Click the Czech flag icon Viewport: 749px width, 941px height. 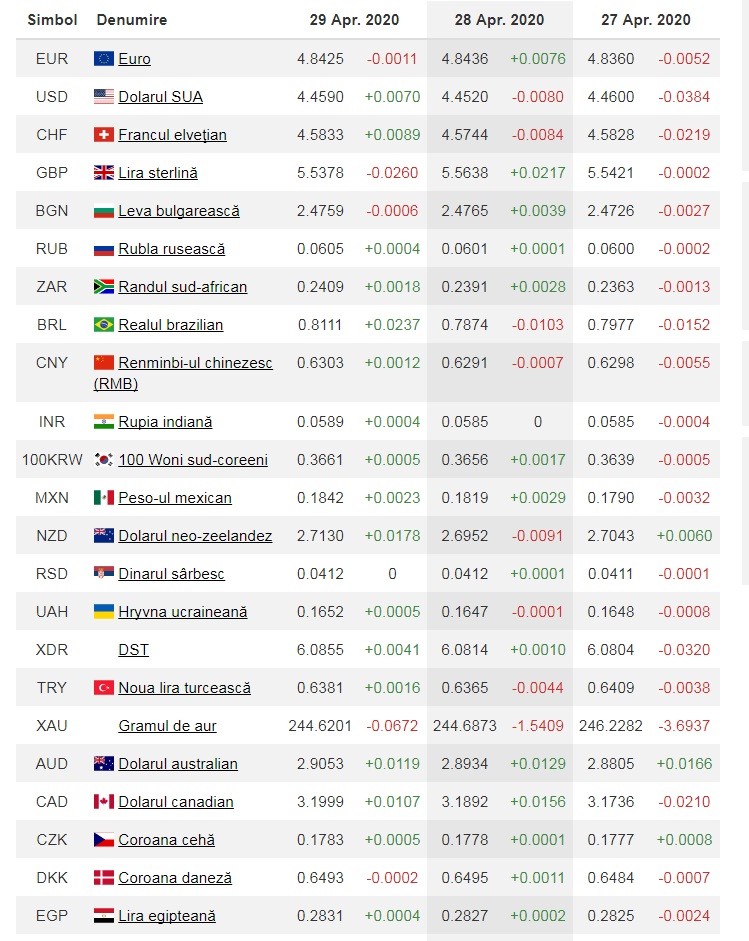click(104, 840)
